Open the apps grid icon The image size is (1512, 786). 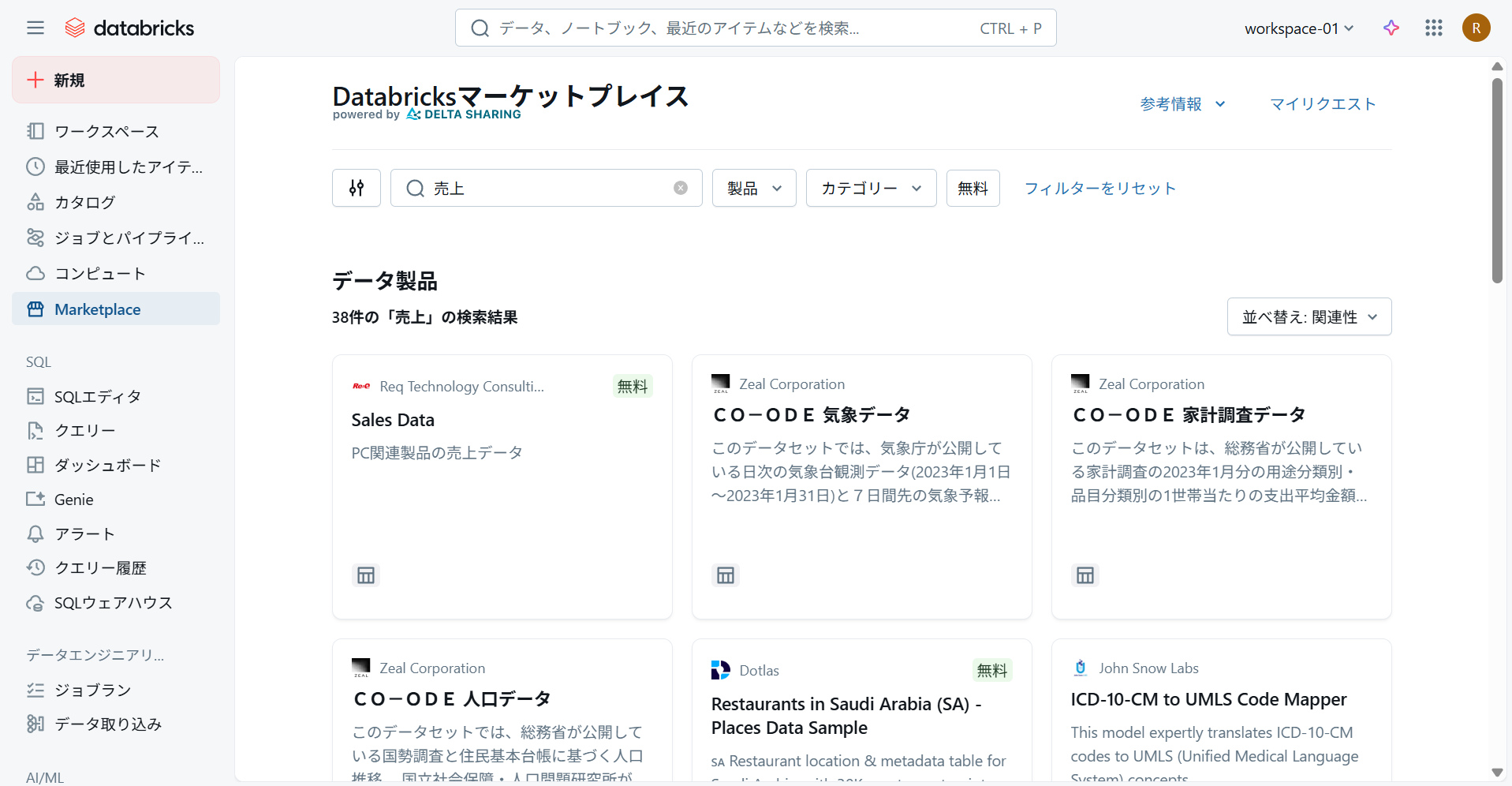[1433, 28]
